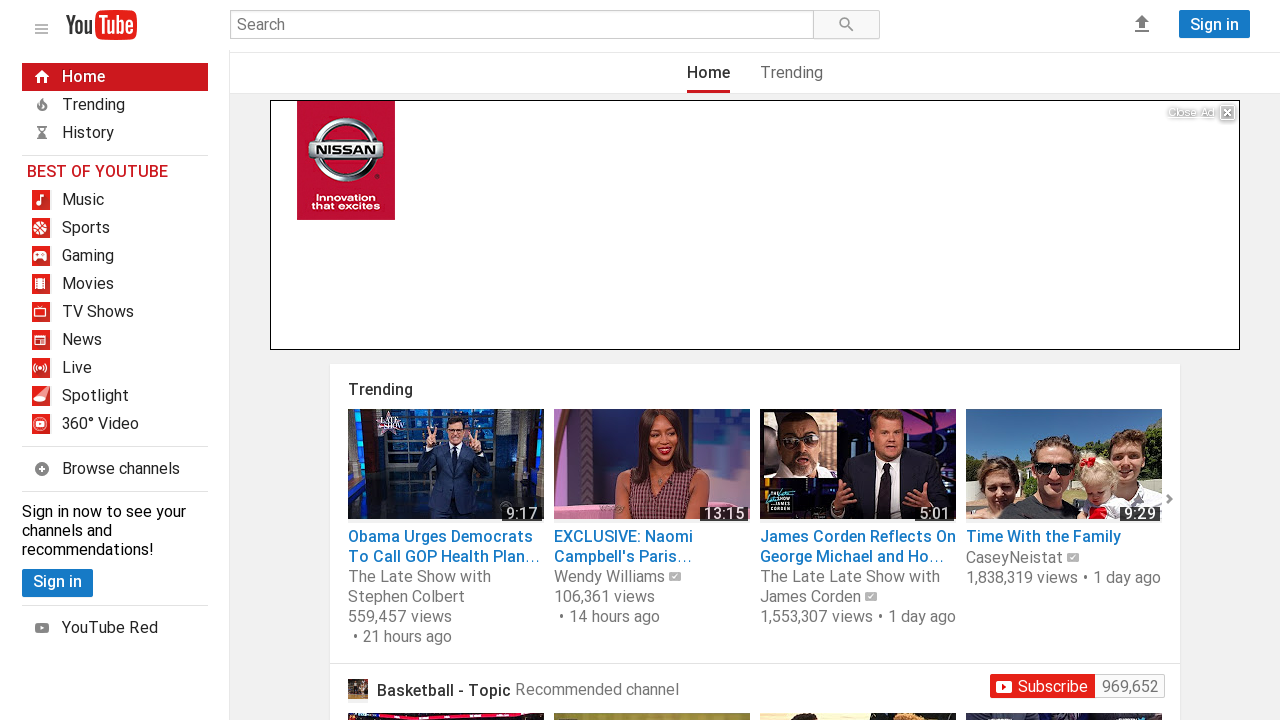
Task: Click the Gaming controller icon
Action: tap(41, 256)
